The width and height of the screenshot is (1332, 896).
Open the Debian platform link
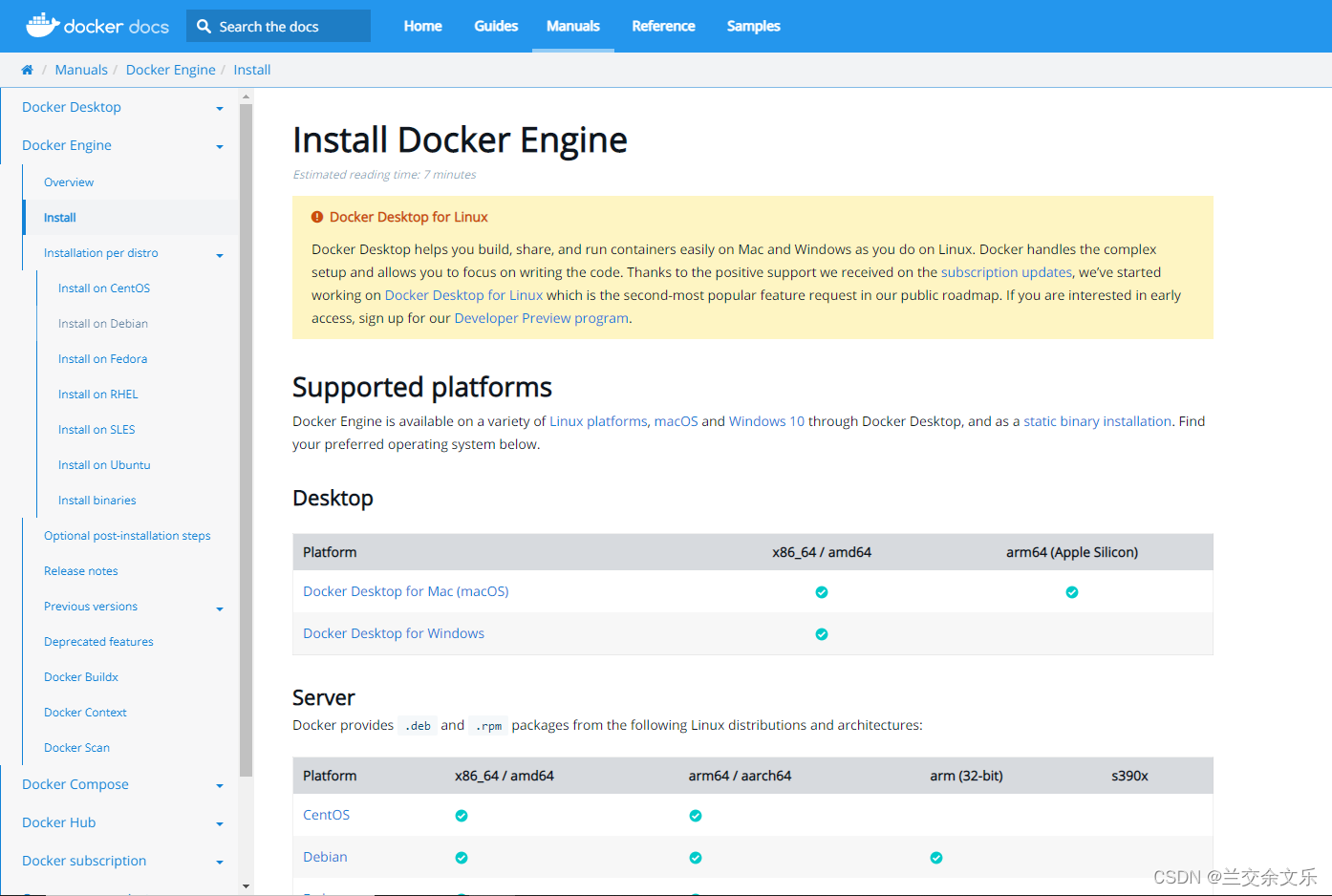click(325, 857)
